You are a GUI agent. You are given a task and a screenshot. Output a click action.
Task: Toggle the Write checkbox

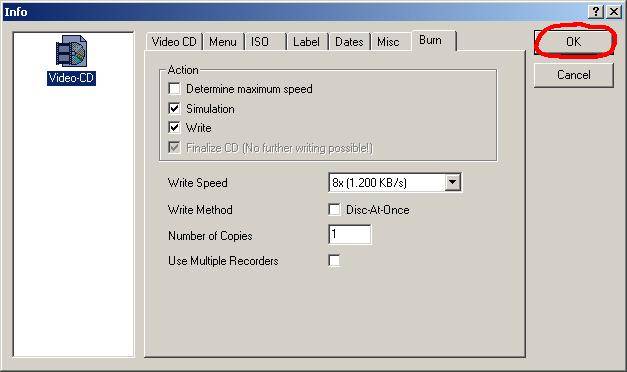tap(174, 128)
